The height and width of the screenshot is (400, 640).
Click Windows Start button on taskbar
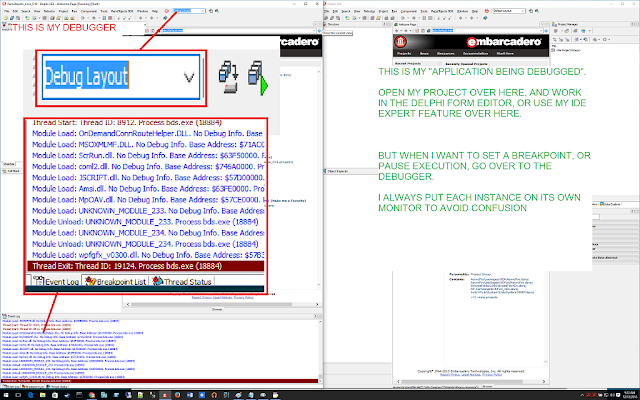pos(6,395)
